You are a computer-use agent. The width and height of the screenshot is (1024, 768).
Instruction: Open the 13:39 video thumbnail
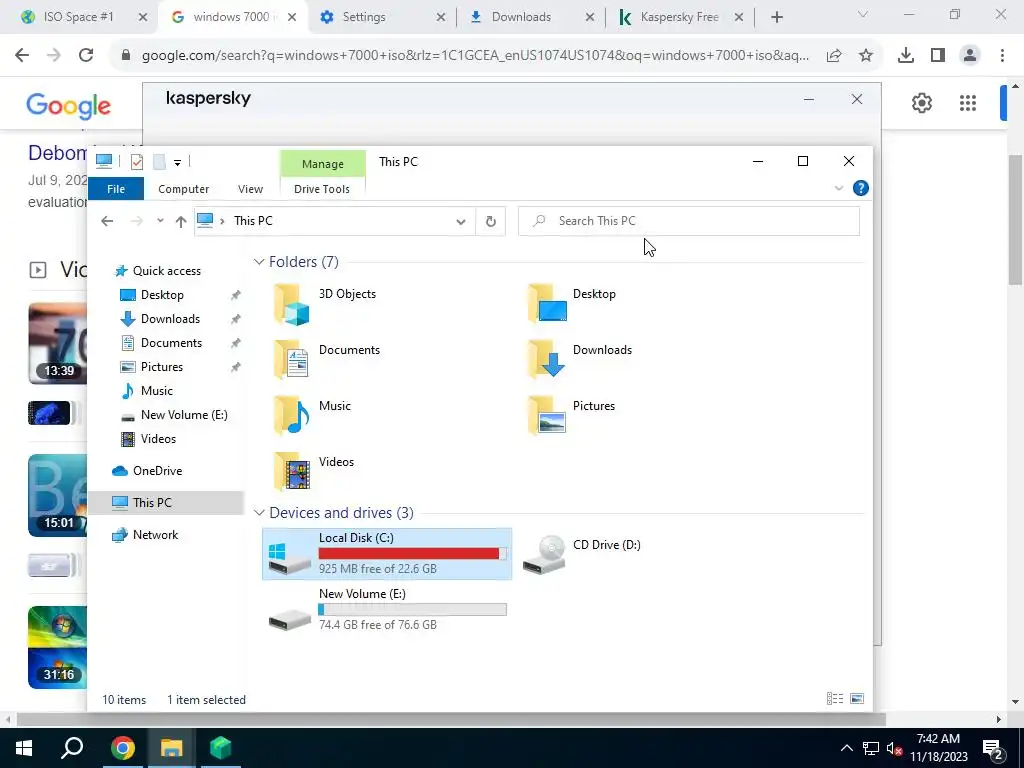point(57,344)
